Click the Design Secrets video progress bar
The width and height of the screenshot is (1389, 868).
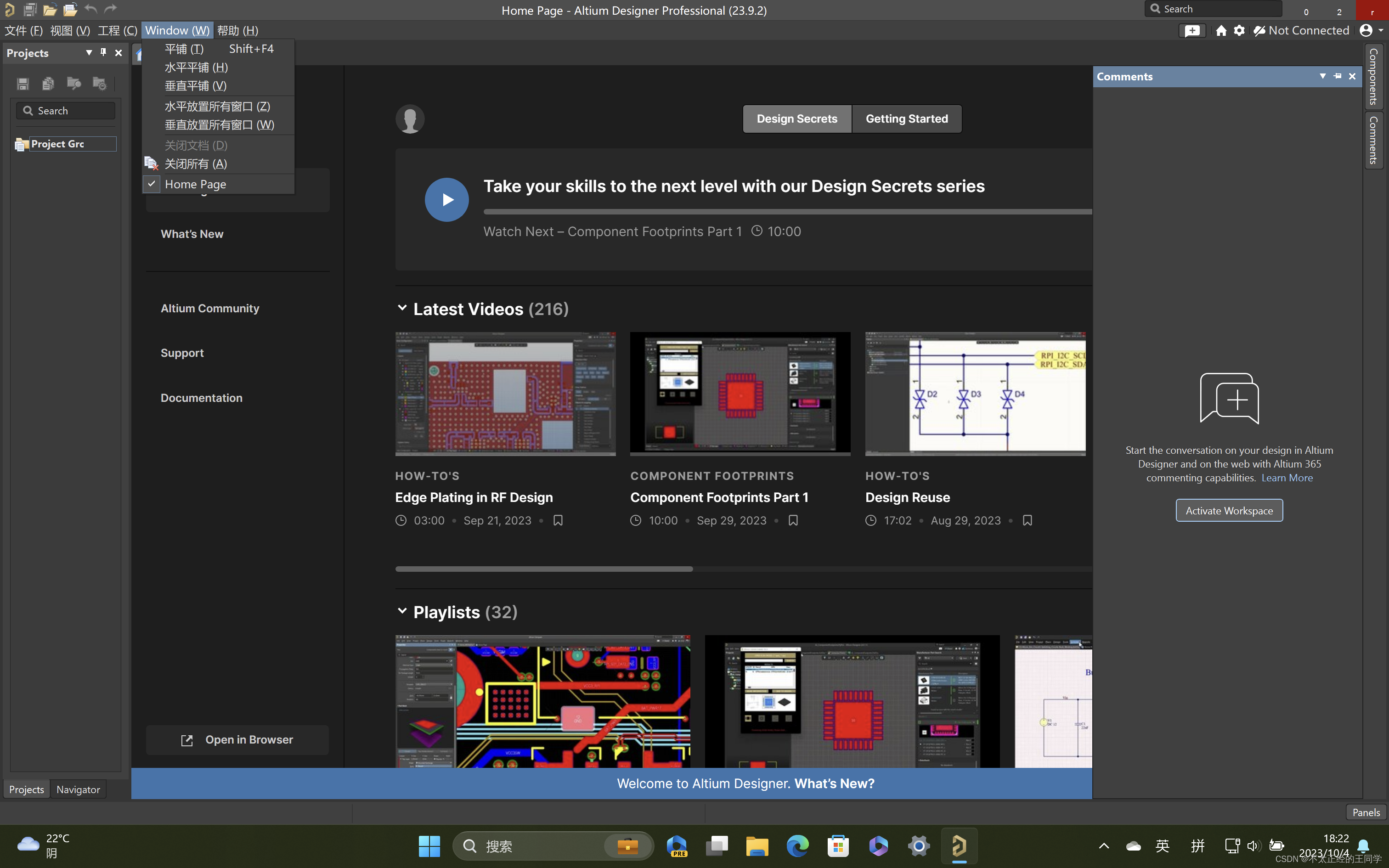pyautogui.click(x=787, y=212)
